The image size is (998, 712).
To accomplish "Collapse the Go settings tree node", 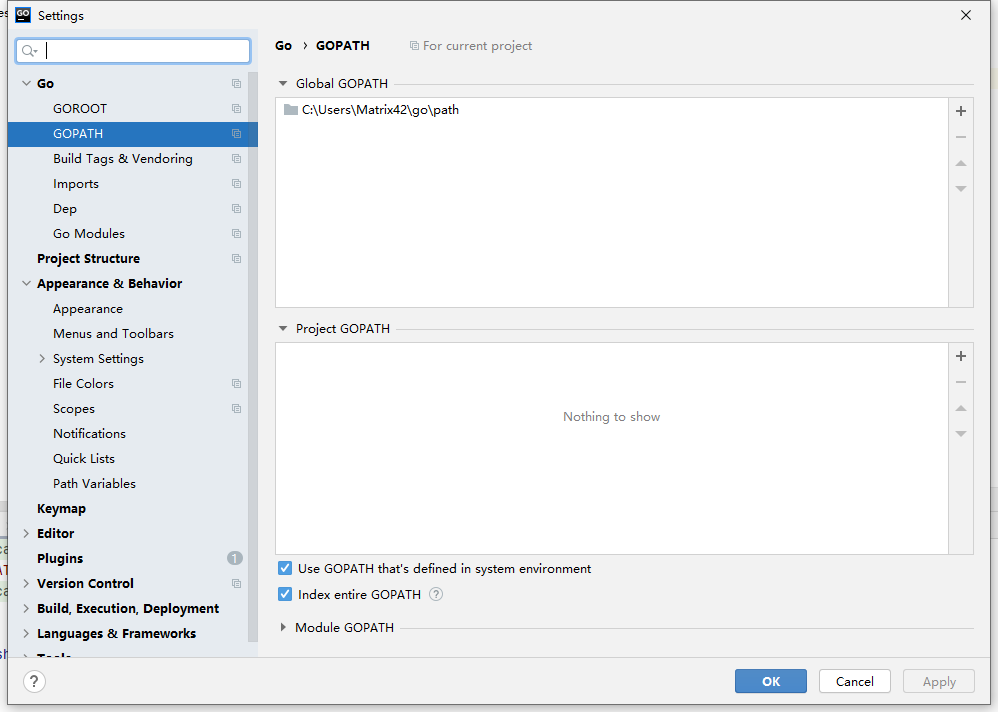I will click(26, 83).
